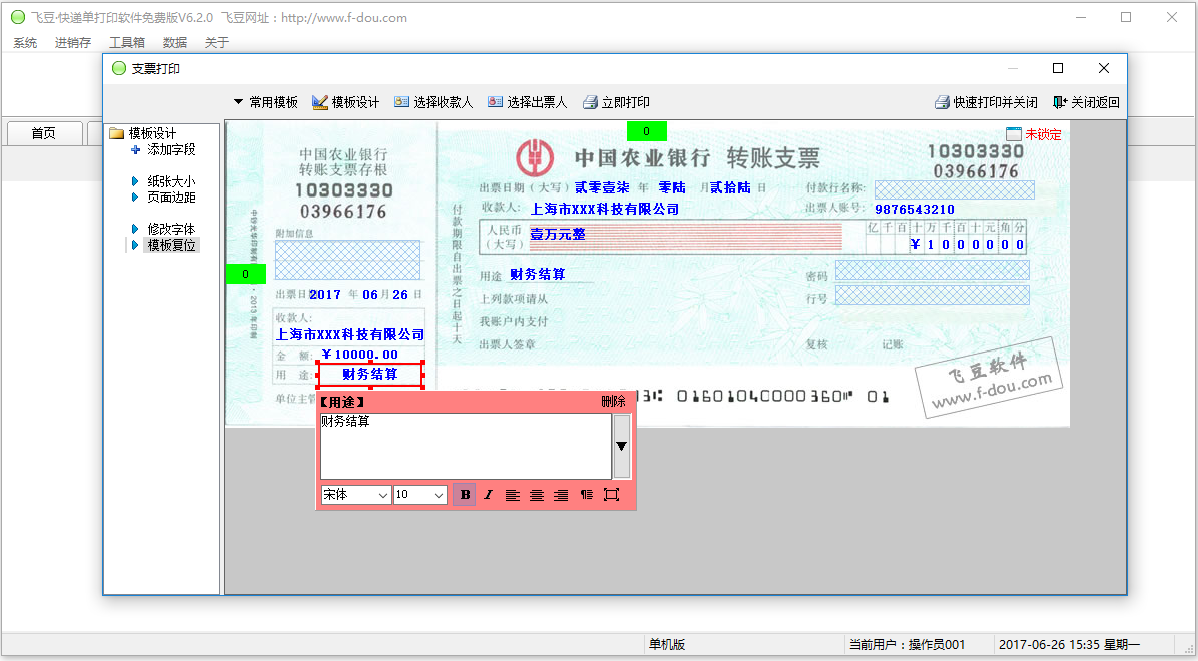Click the 选择收款人 toolbar icon
Viewport: 1198px width, 661px height.
[401, 102]
